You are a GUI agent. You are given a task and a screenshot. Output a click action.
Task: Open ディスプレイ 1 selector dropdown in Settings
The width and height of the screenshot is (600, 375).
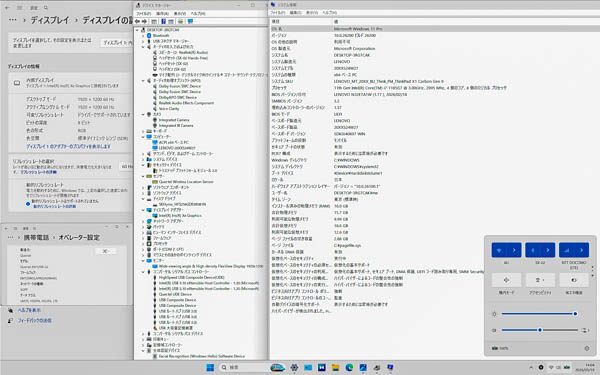[x=117, y=43]
